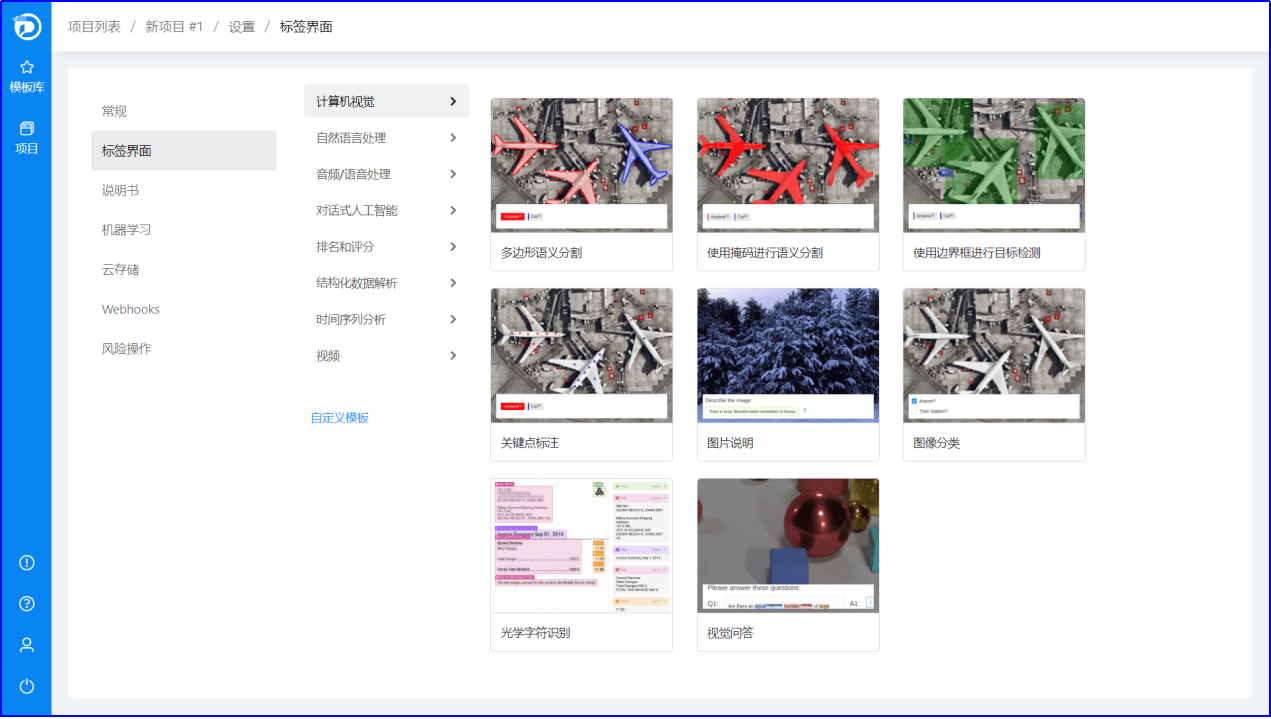Image resolution: width=1271 pixels, height=719 pixels.
Task: Open the Webhooks settings tab
Action: click(183, 309)
